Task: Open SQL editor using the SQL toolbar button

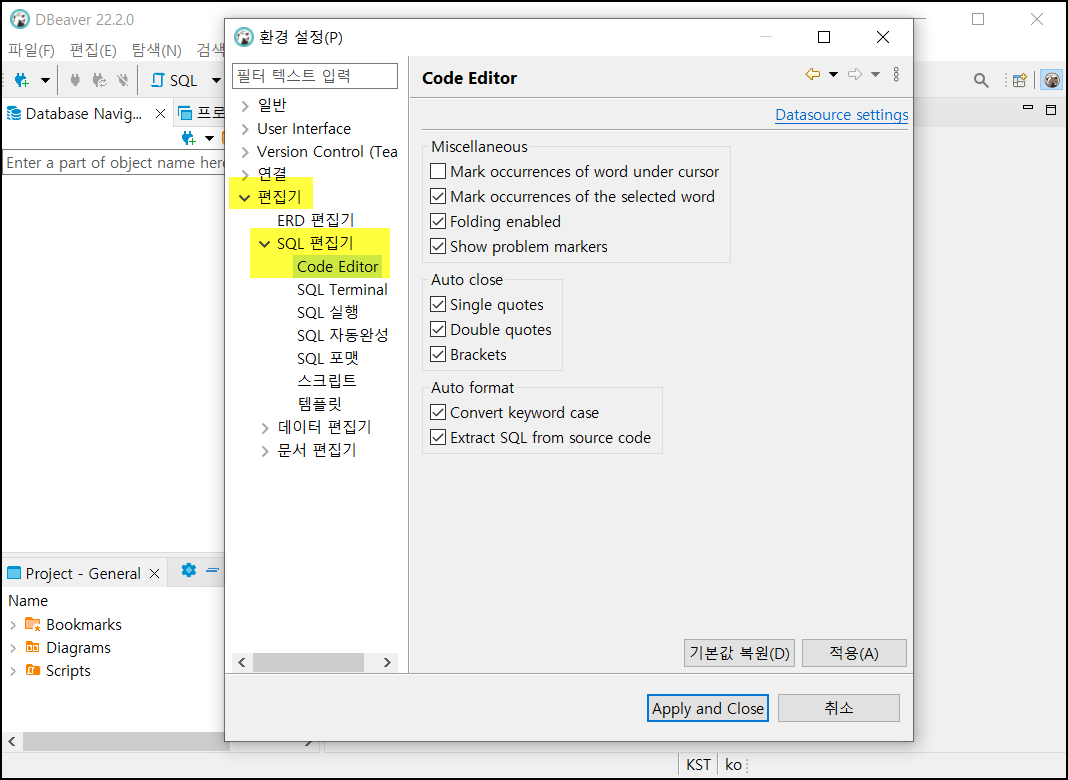Action: pyautogui.click(x=174, y=80)
